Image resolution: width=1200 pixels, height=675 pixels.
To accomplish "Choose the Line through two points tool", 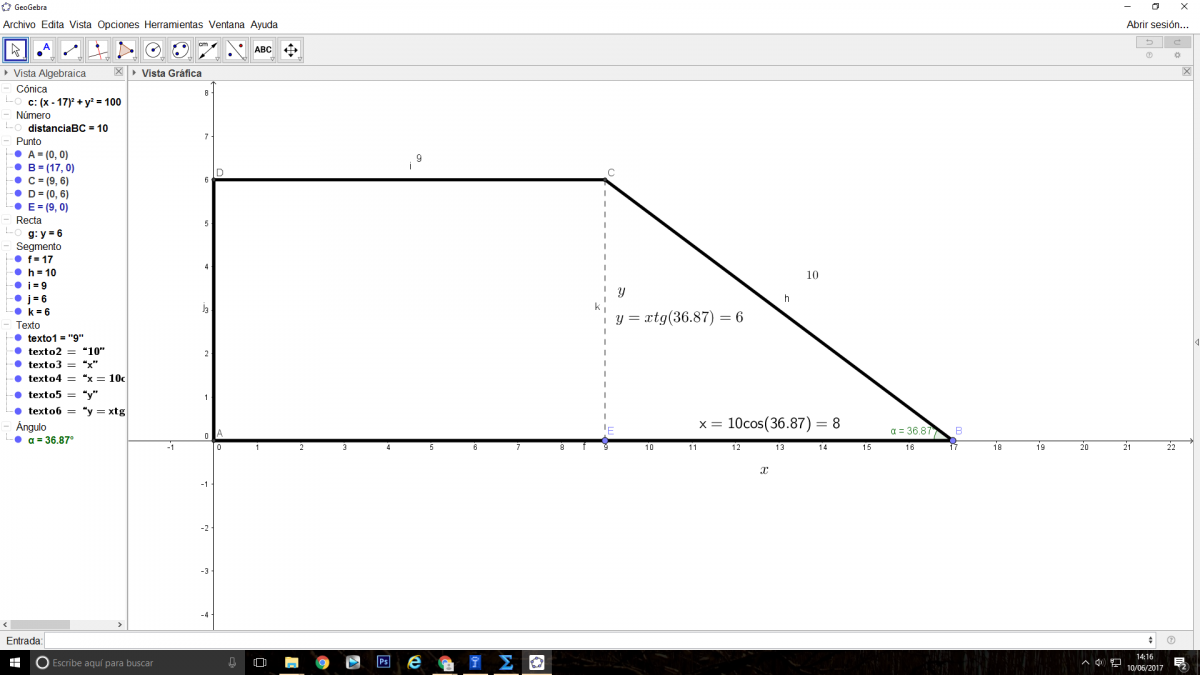I will [71, 50].
